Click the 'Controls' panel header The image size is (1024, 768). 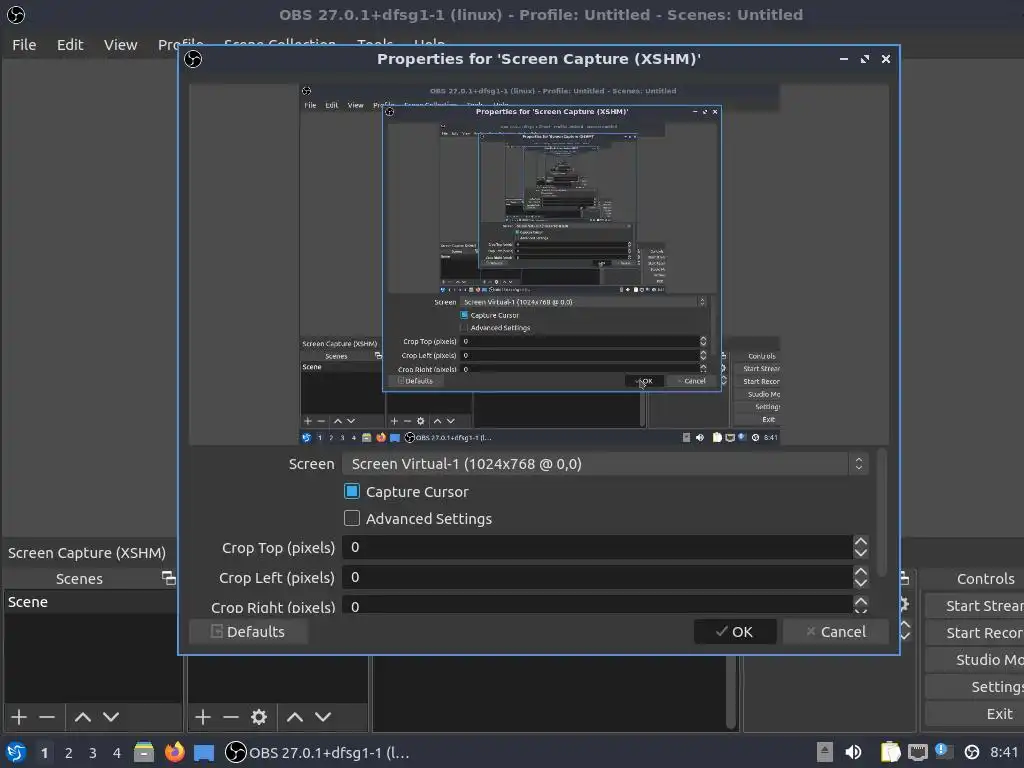[985, 579]
